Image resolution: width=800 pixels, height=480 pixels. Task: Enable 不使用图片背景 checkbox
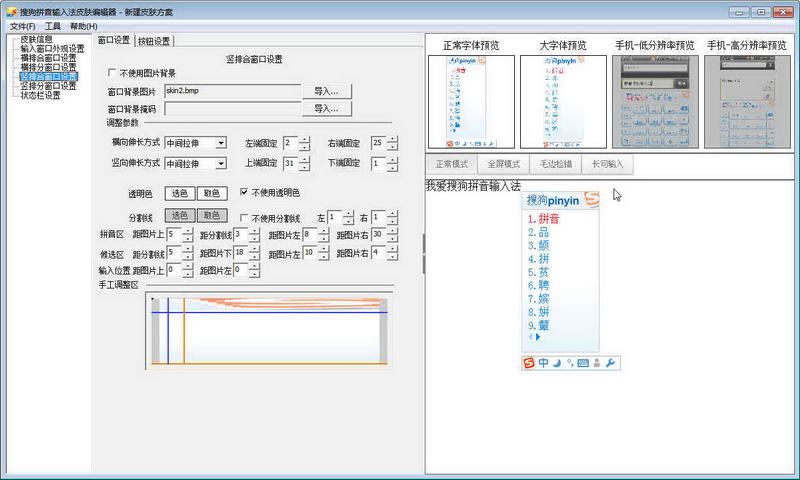coord(112,73)
